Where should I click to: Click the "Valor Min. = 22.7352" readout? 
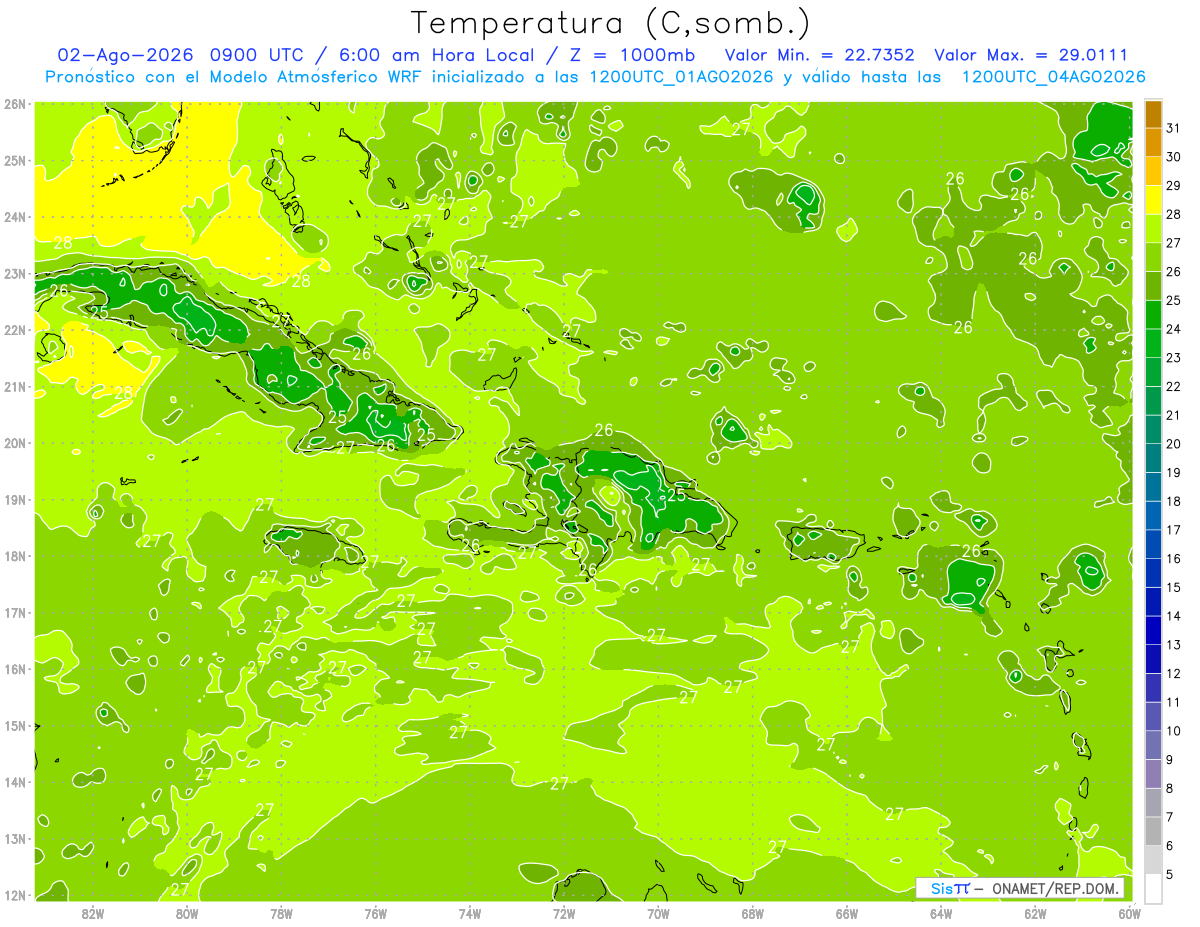(x=819, y=55)
